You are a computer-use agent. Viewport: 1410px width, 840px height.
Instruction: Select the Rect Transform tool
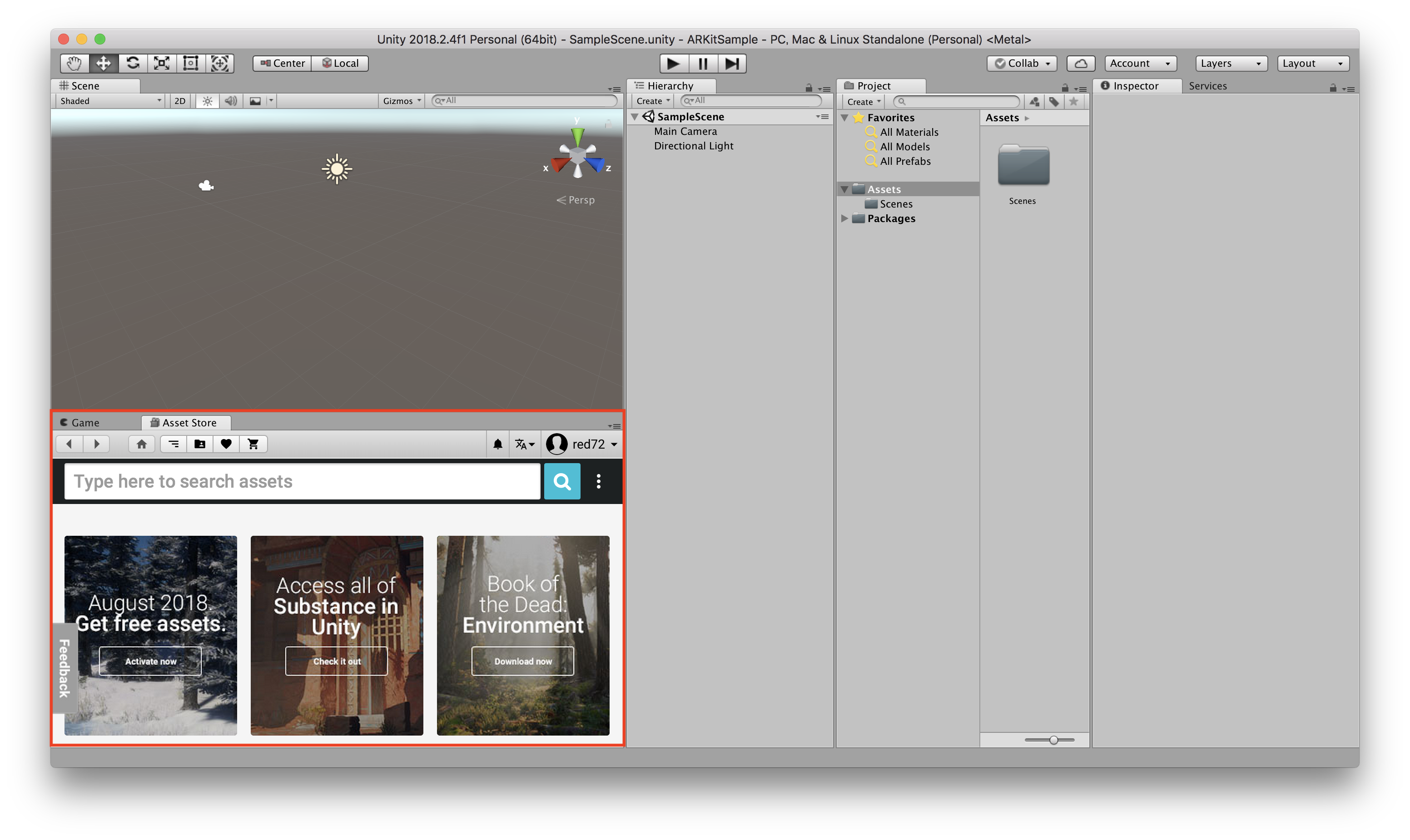(x=191, y=64)
